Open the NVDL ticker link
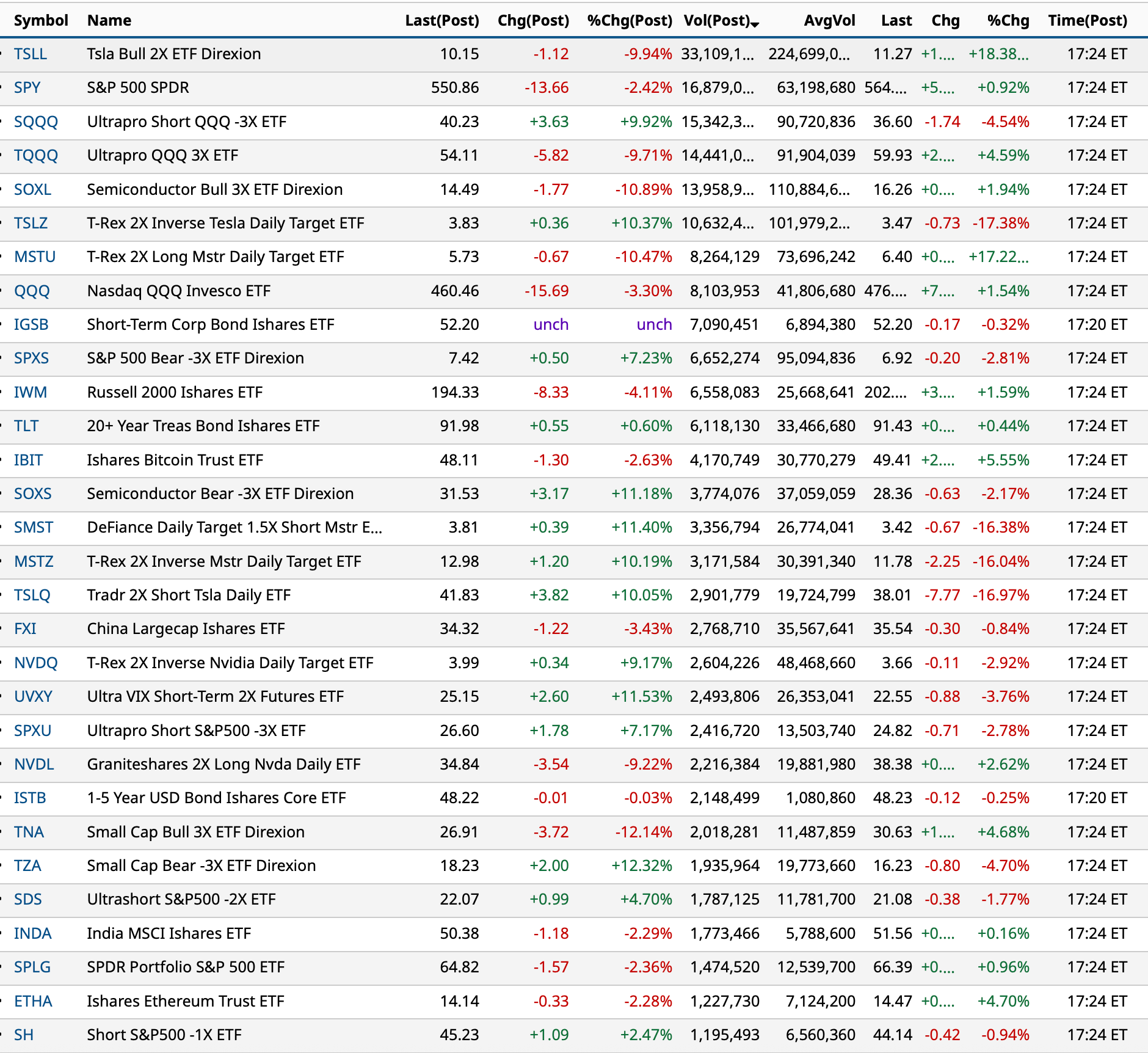This screenshot has width=1148, height=1053. (34, 765)
